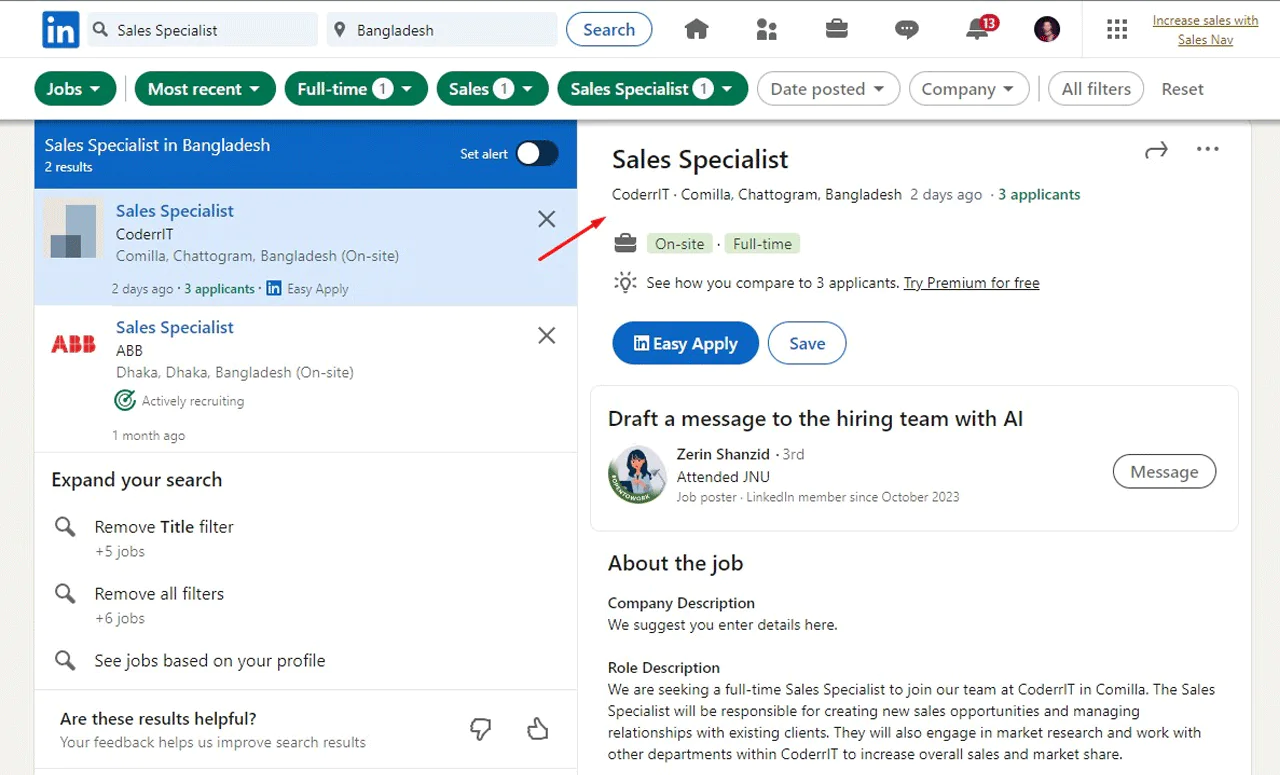The image size is (1280, 775).
Task: Open the three-dot options menu on the job
Action: click(1207, 148)
